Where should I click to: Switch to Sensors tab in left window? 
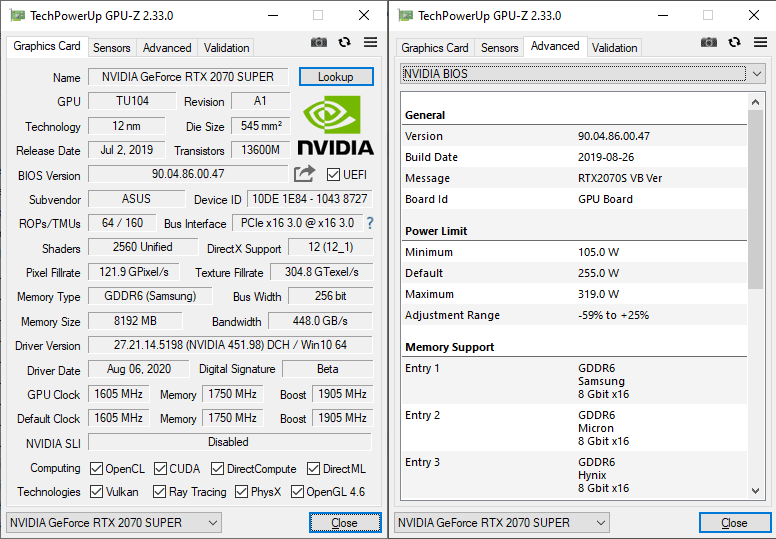(x=112, y=48)
